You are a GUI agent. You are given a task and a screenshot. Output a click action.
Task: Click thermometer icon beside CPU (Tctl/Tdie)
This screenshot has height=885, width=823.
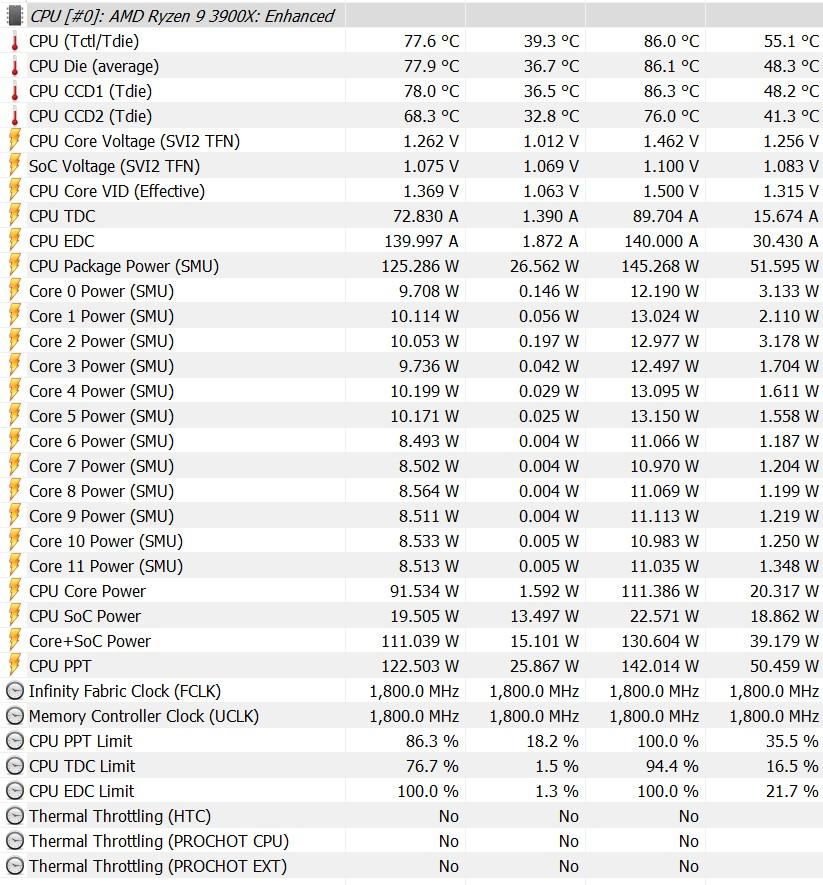pos(15,41)
